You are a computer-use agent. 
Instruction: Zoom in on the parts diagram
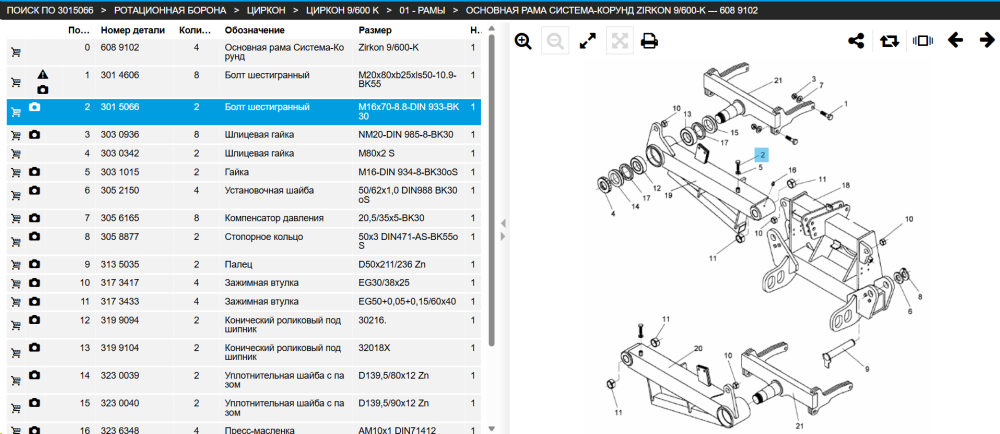(x=523, y=41)
